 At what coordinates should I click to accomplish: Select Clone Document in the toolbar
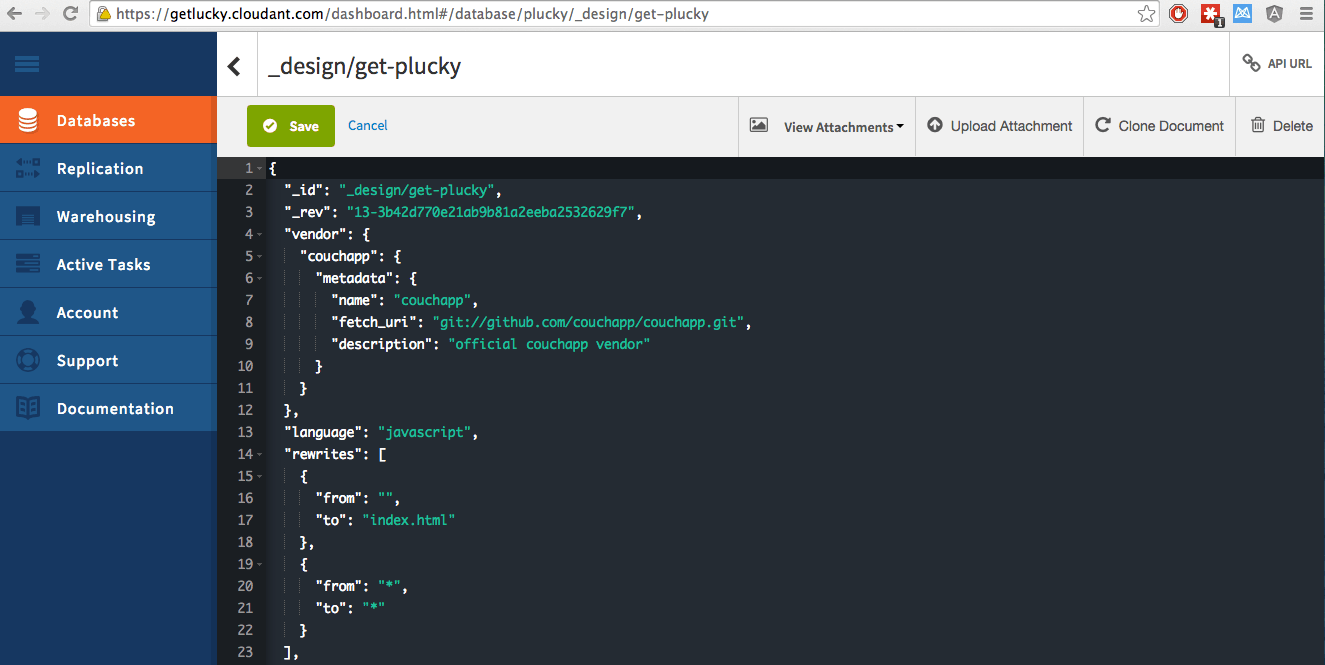(x=1159, y=125)
